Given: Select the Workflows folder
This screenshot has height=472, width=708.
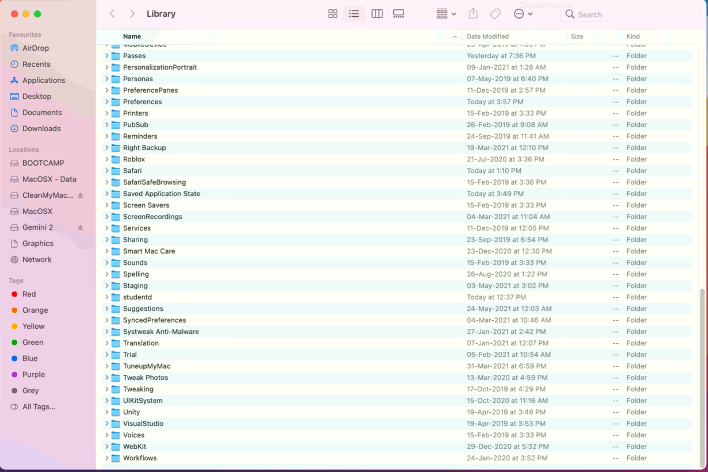Looking at the screenshot, I should point(397,458).
